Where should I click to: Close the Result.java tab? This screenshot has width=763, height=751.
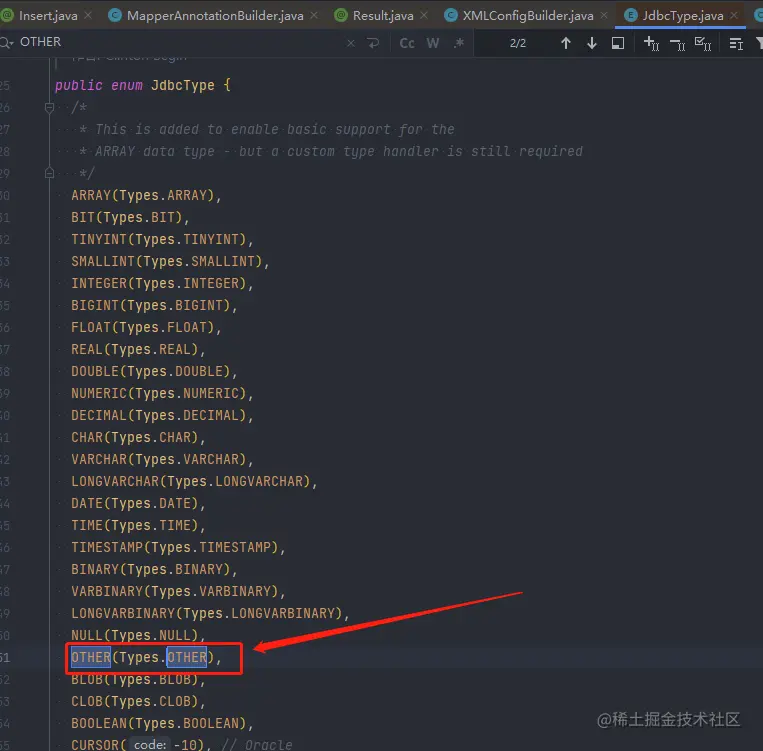coord(424,16)
